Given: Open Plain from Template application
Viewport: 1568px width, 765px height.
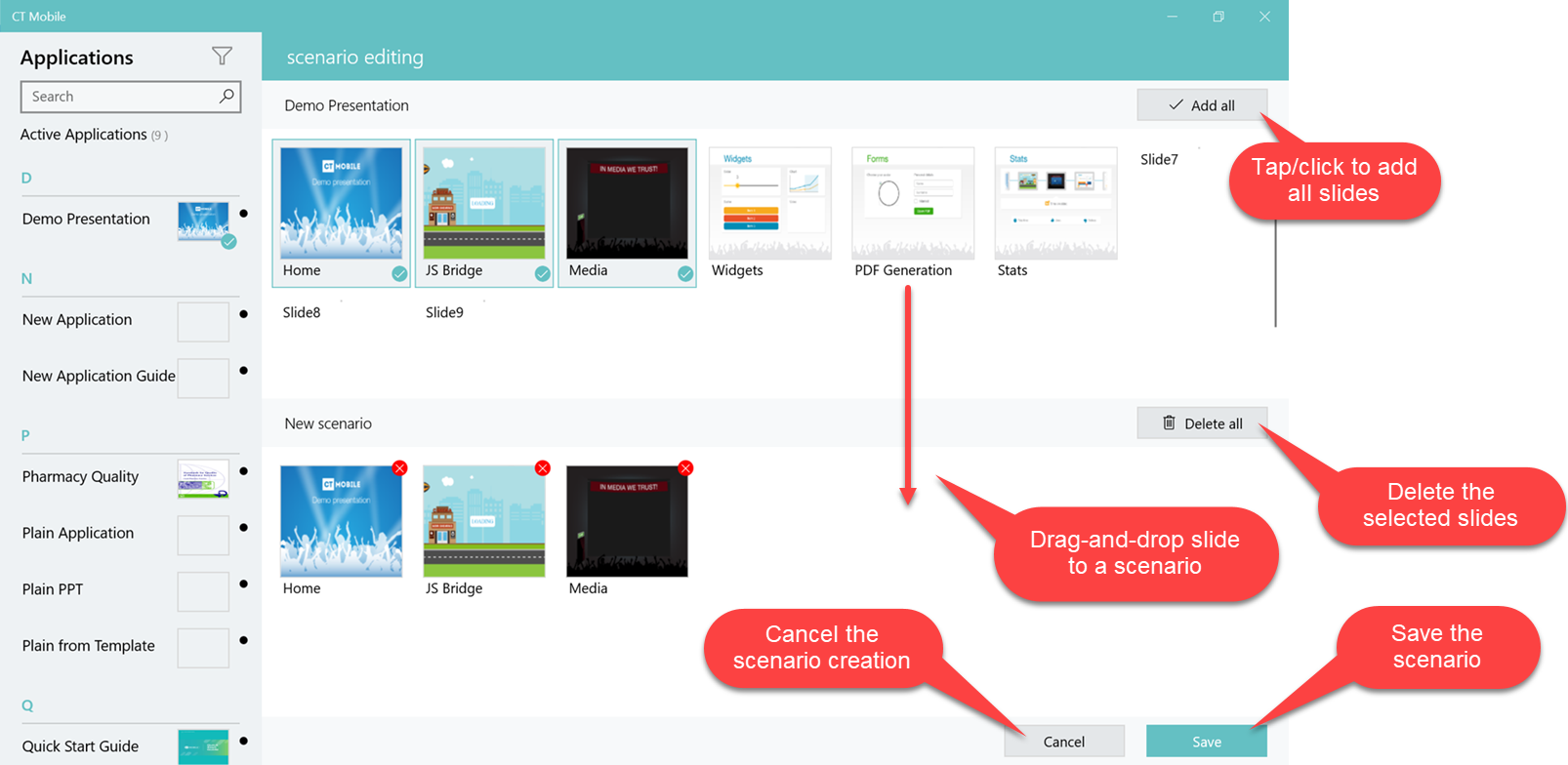Looking at the screenshot, I should point(131,646).
